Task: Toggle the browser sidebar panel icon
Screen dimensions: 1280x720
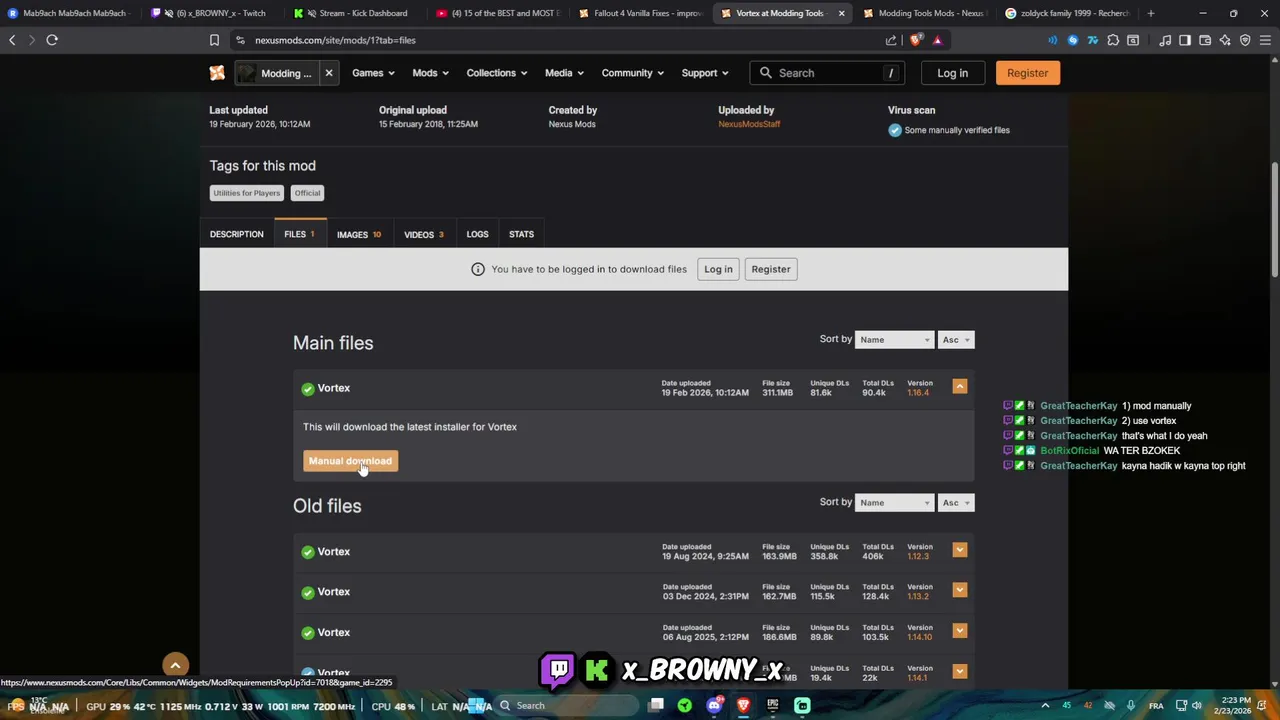Action: (1185, 40)
